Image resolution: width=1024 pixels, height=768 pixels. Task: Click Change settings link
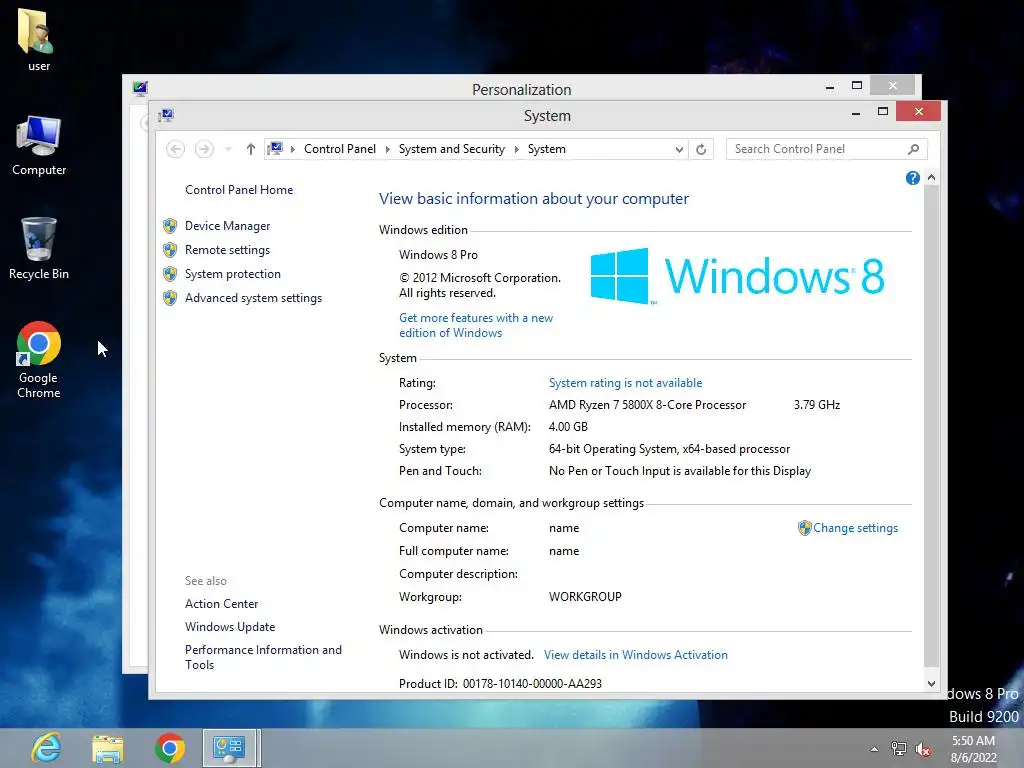point(855,528)
